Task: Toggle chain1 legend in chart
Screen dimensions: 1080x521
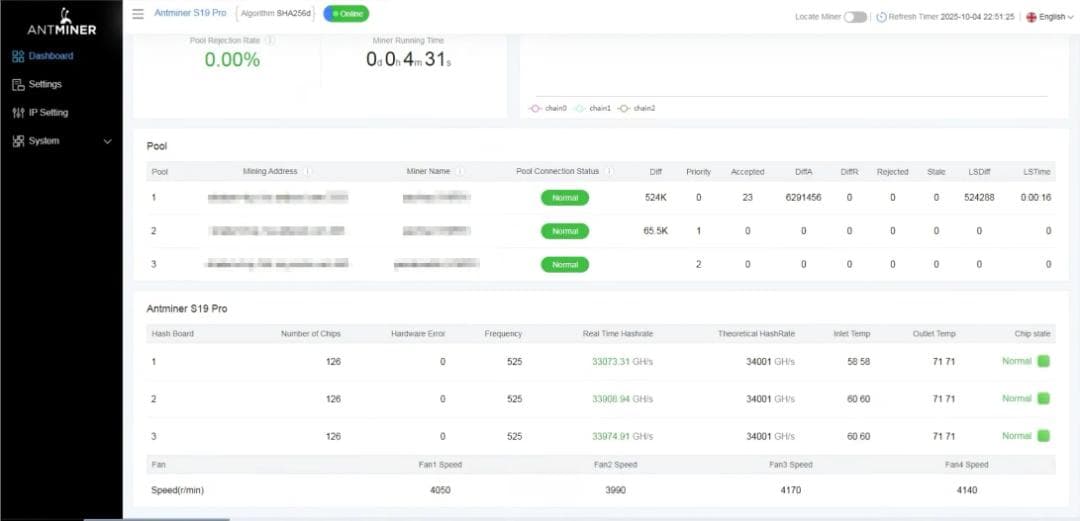Action: point(592,108)
